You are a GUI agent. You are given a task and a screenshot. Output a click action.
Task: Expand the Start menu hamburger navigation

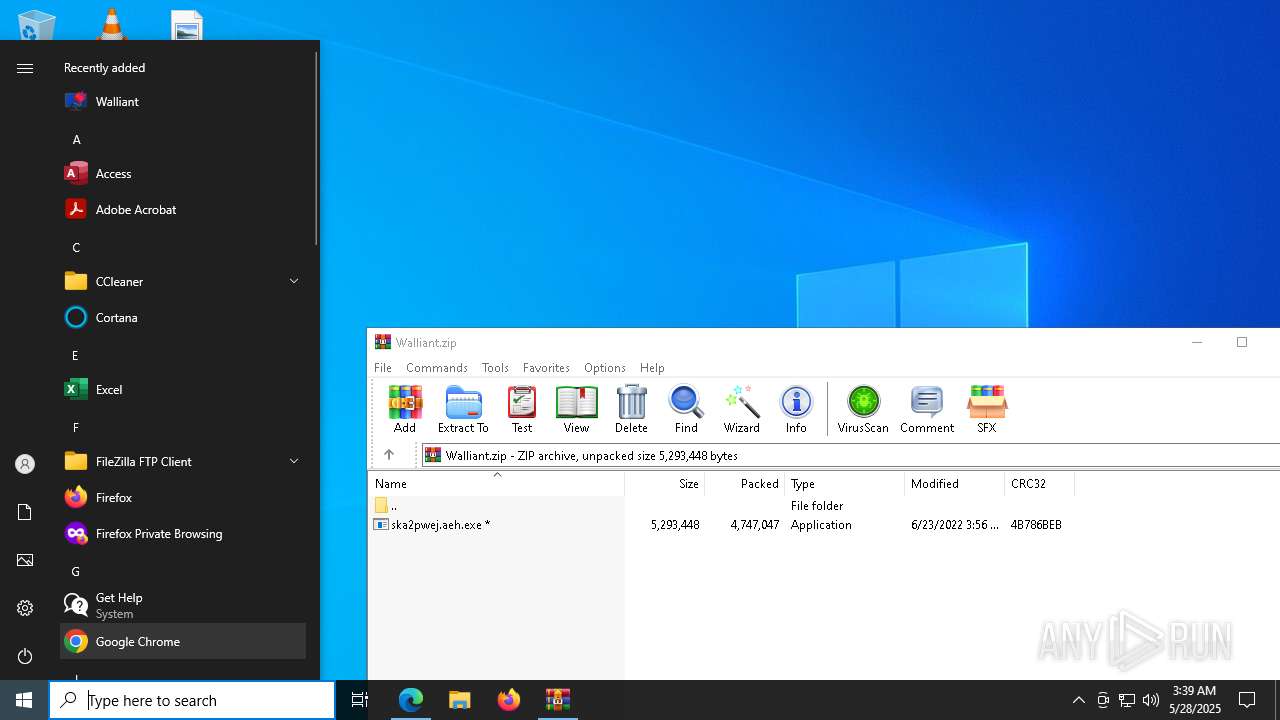[25, 68]
